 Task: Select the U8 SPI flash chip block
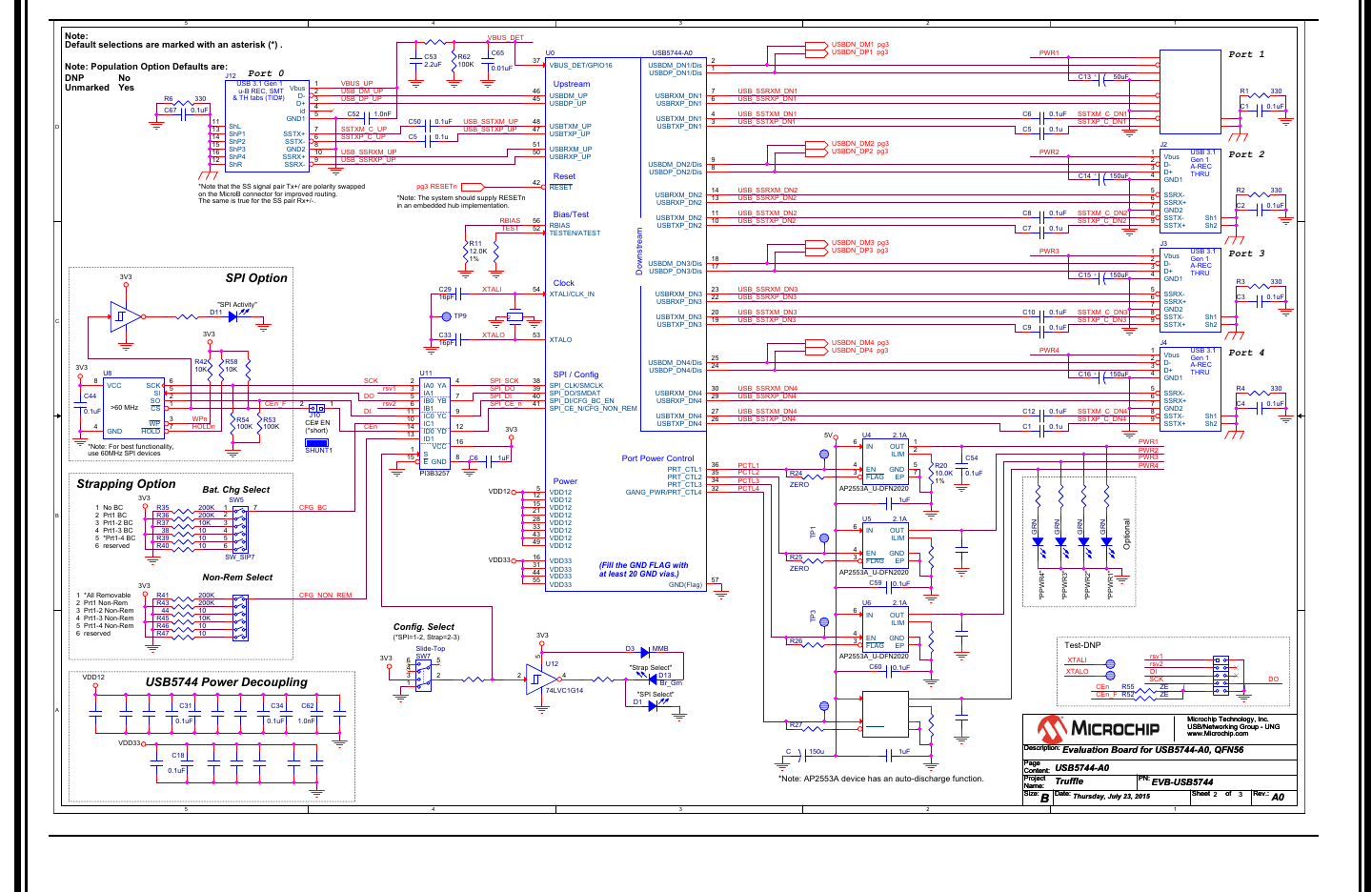tap(133, 408)
